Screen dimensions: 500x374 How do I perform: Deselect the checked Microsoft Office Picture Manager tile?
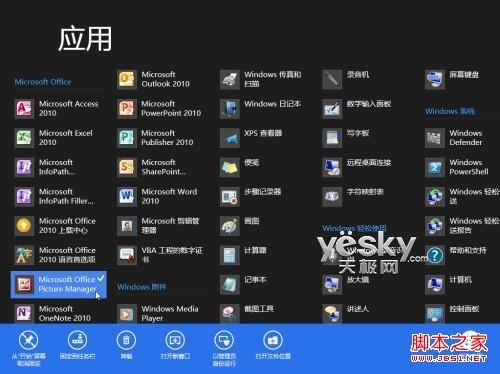pos(59,284)
